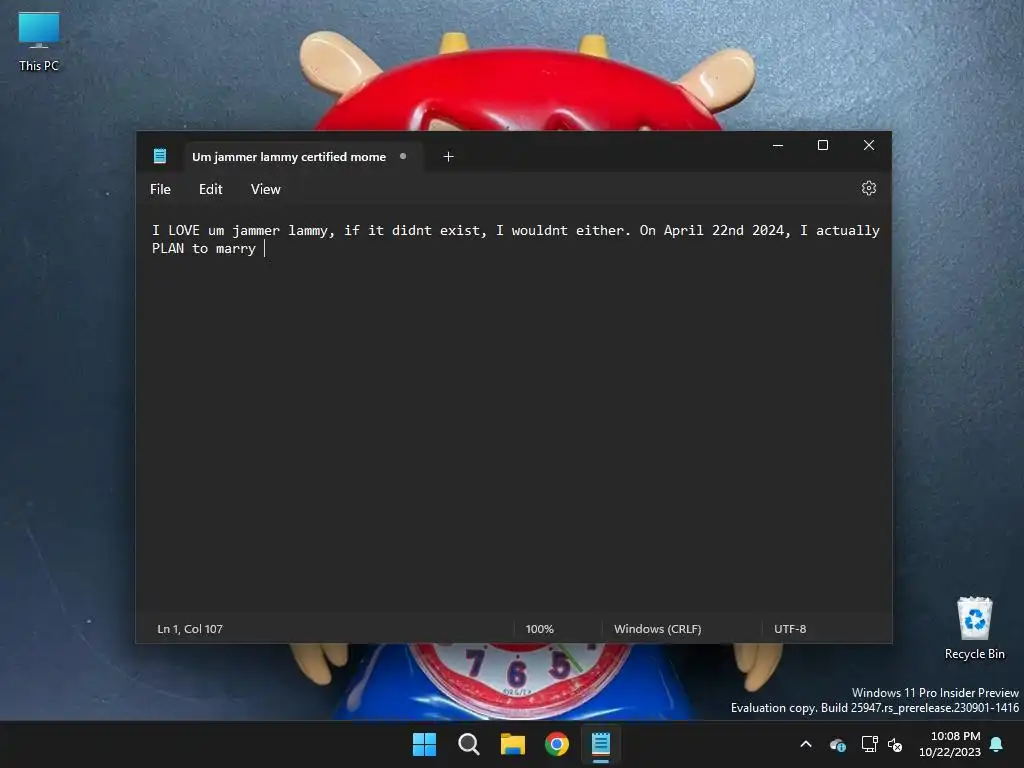Open the Edit menu
The height and width of the screenshot is (768, 1024).
point(210,189)
